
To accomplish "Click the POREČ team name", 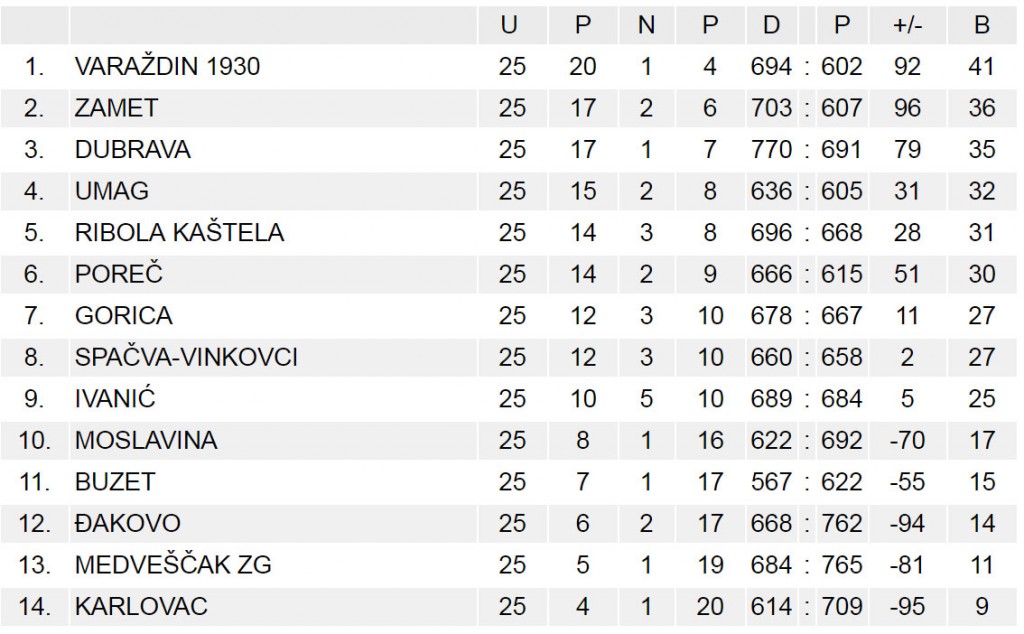I will coord(118,274).
